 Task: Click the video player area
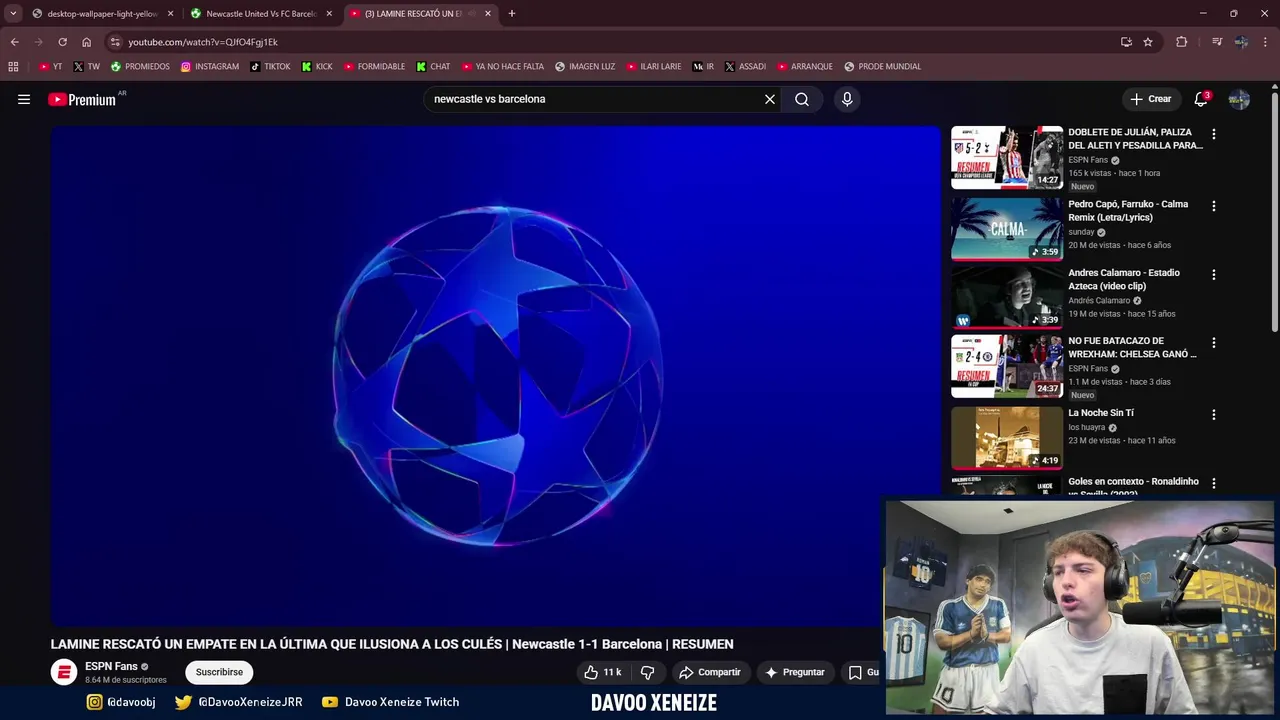pyautogui.click(x=496, y=376)
